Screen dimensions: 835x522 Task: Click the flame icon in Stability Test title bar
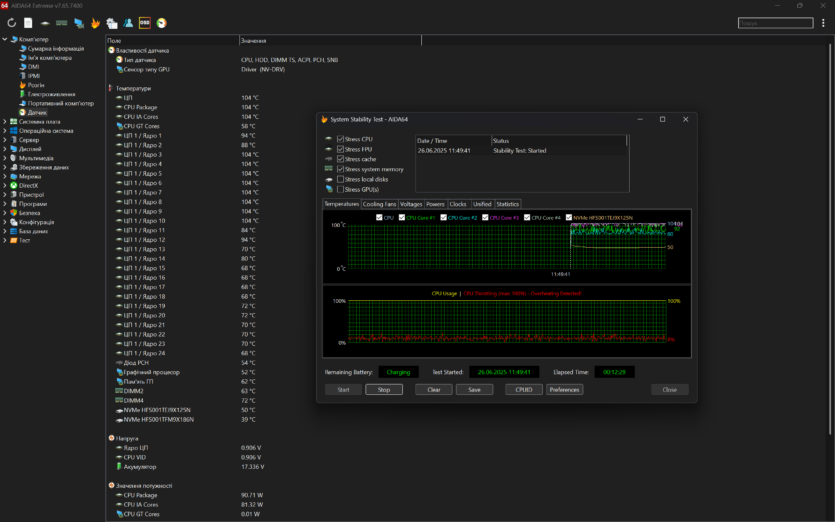pyautogui.click(x=324, y=119)
